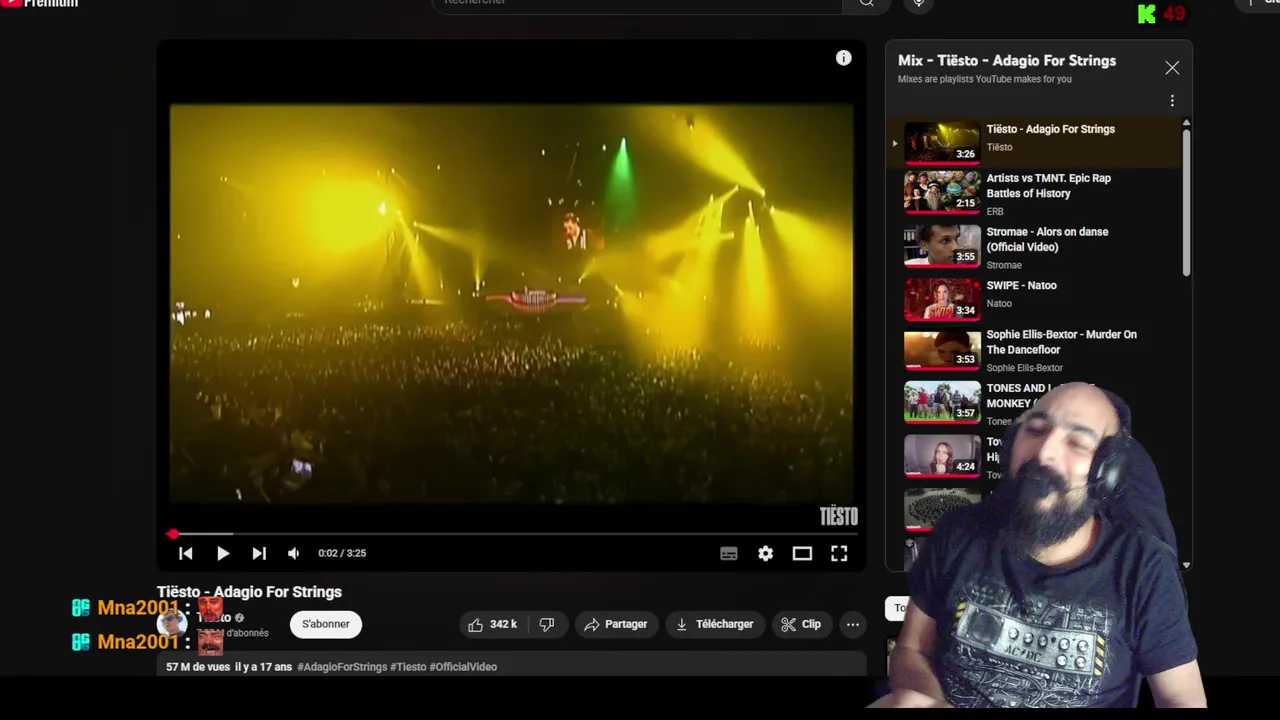Open #OfficialVideo hashtag link
Screen dimensions: 1280x720
(463, 667)
